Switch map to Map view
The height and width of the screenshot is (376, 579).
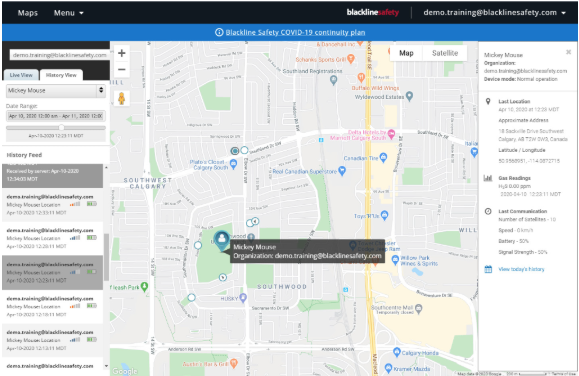pos(406,53)
